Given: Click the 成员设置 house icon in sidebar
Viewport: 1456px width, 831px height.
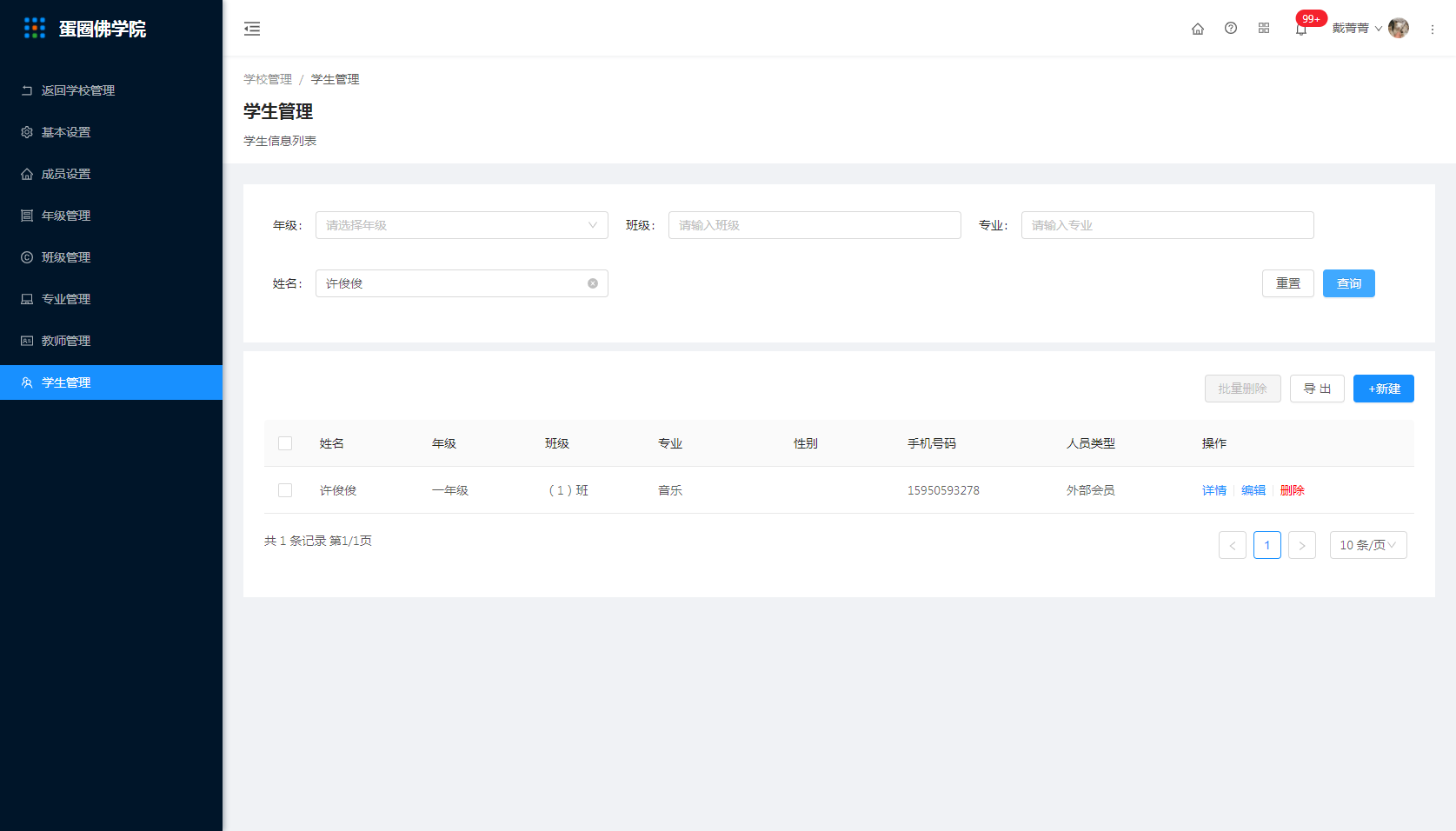Looking at the screenshot, I should click(27, 174).
